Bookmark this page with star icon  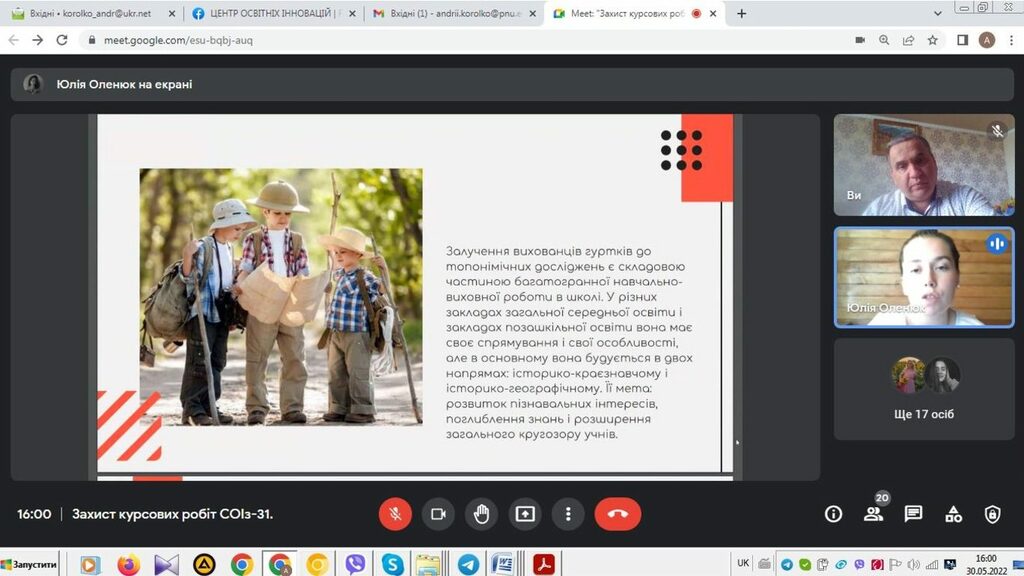point(933,40)
